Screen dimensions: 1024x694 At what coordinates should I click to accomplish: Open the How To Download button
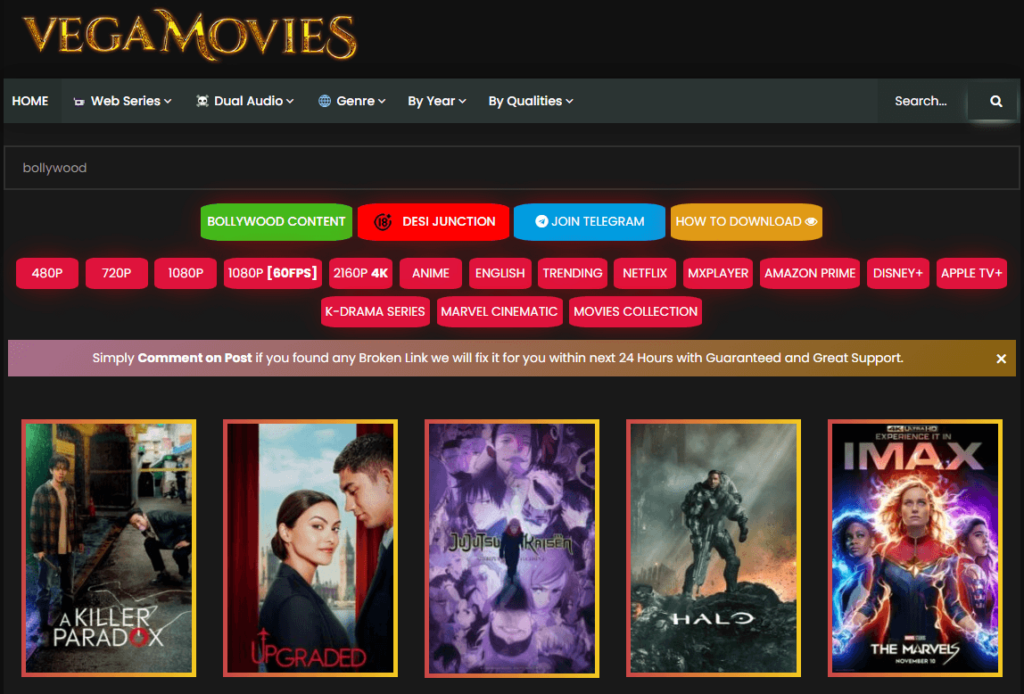pos(746,221)
